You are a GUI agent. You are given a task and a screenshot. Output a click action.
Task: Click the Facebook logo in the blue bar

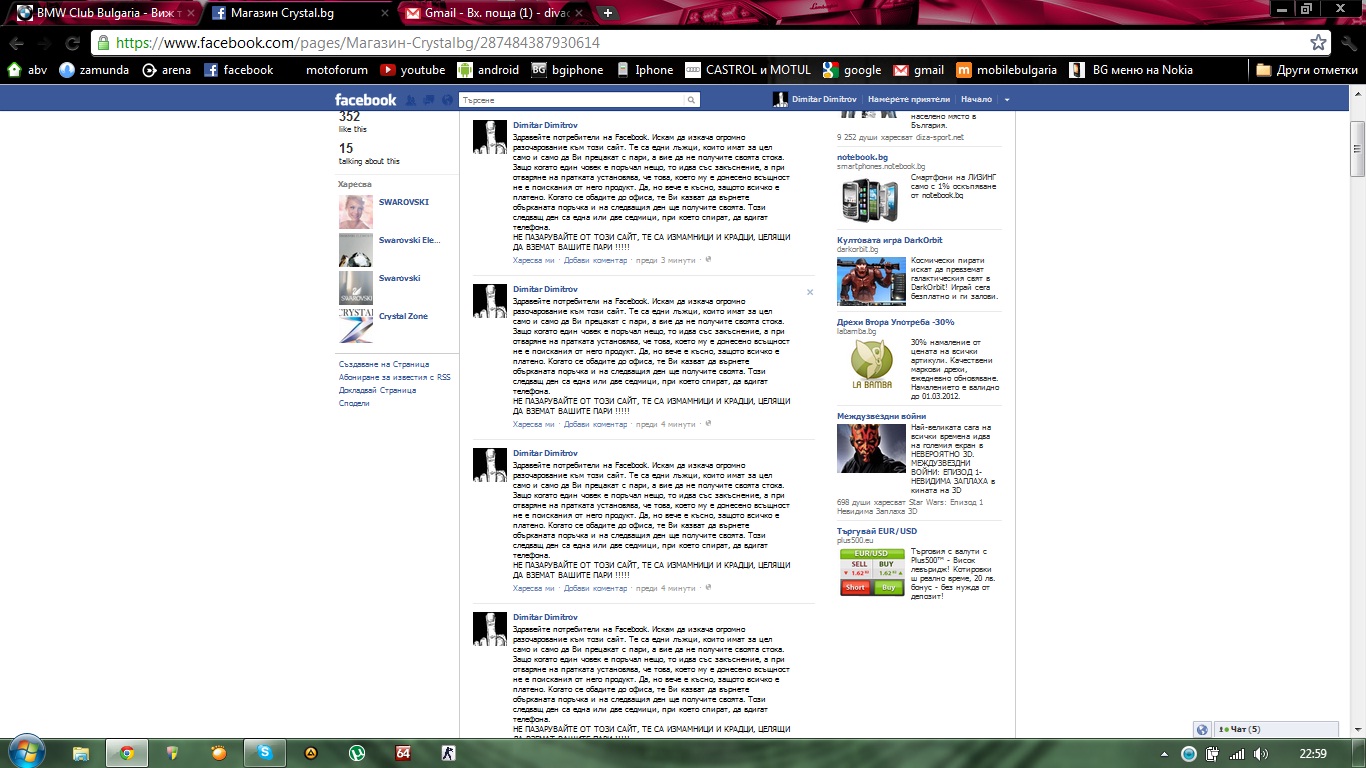coord(365,100)
